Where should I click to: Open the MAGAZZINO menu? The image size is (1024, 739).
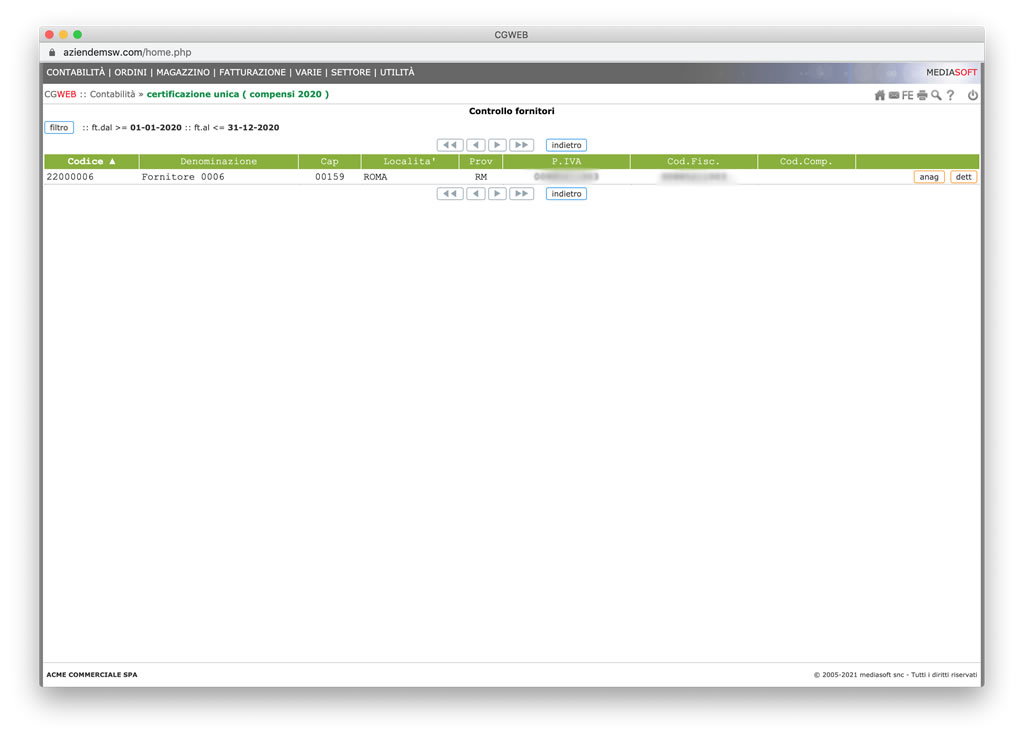(x=183, y=72)
